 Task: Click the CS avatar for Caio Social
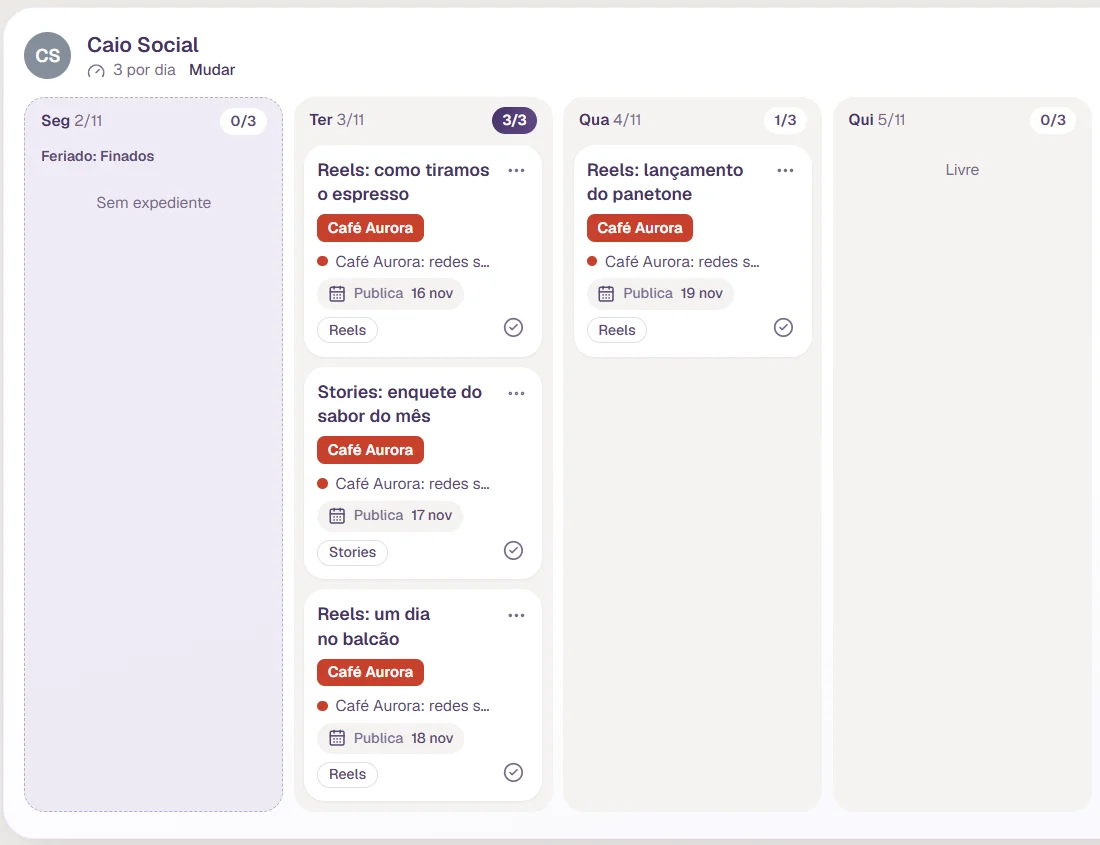click(x=48, y=55)
